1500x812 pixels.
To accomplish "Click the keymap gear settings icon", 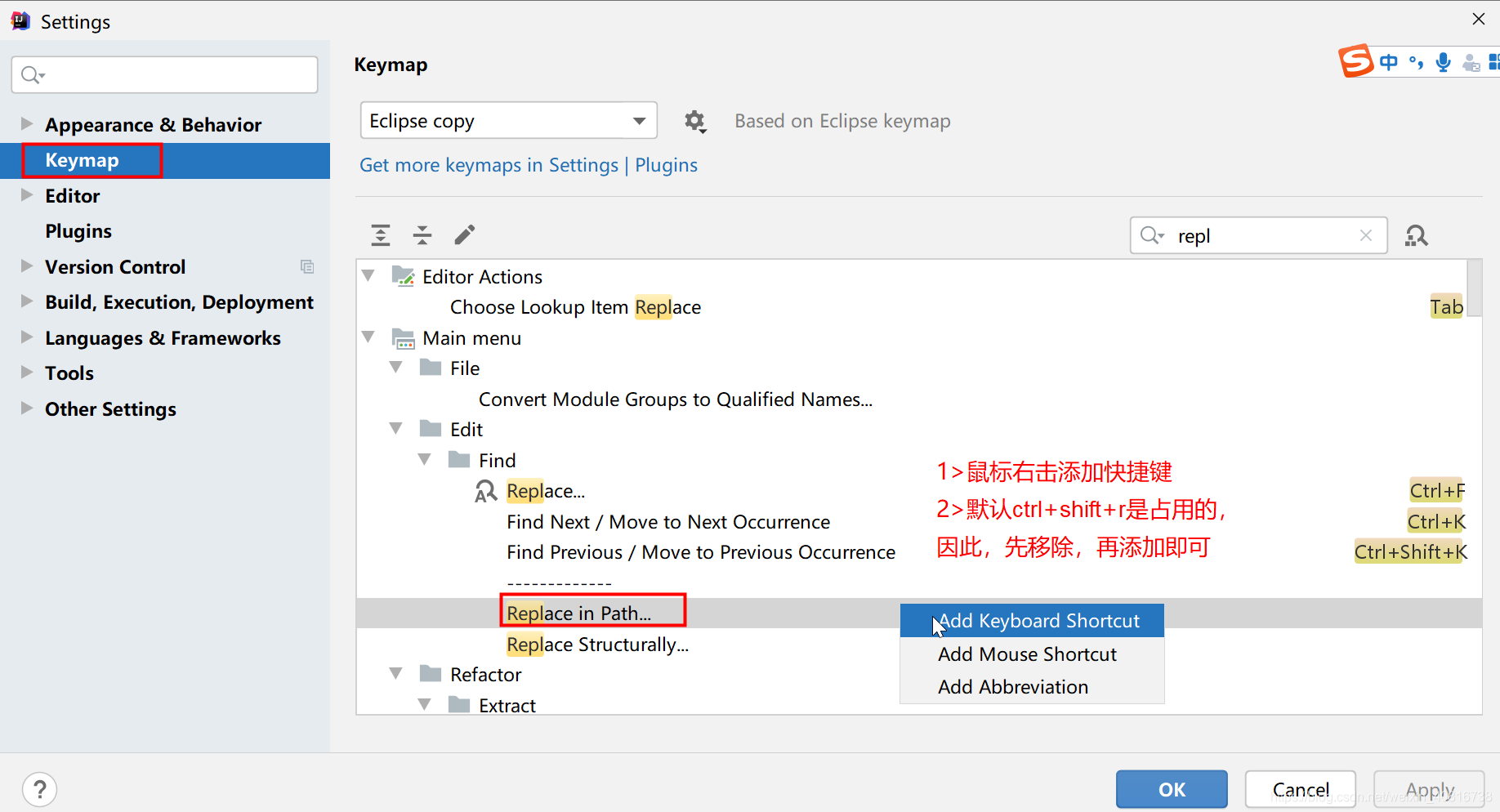I will [x=694, y=122].
